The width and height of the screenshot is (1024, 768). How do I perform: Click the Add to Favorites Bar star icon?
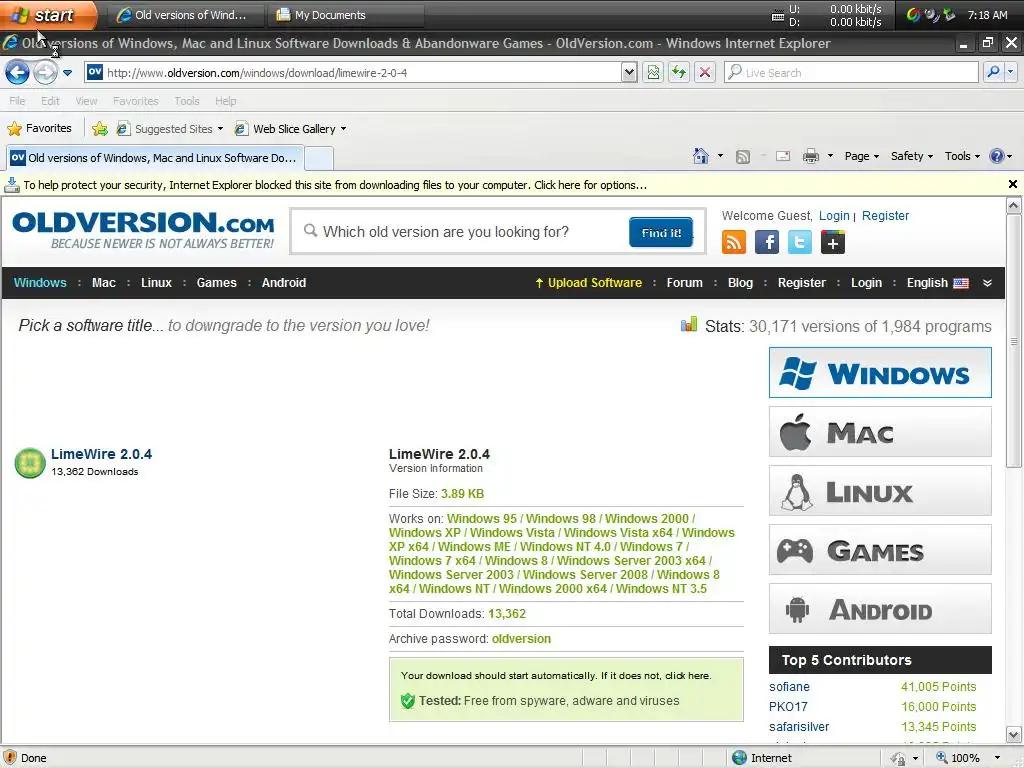(100, 129)
